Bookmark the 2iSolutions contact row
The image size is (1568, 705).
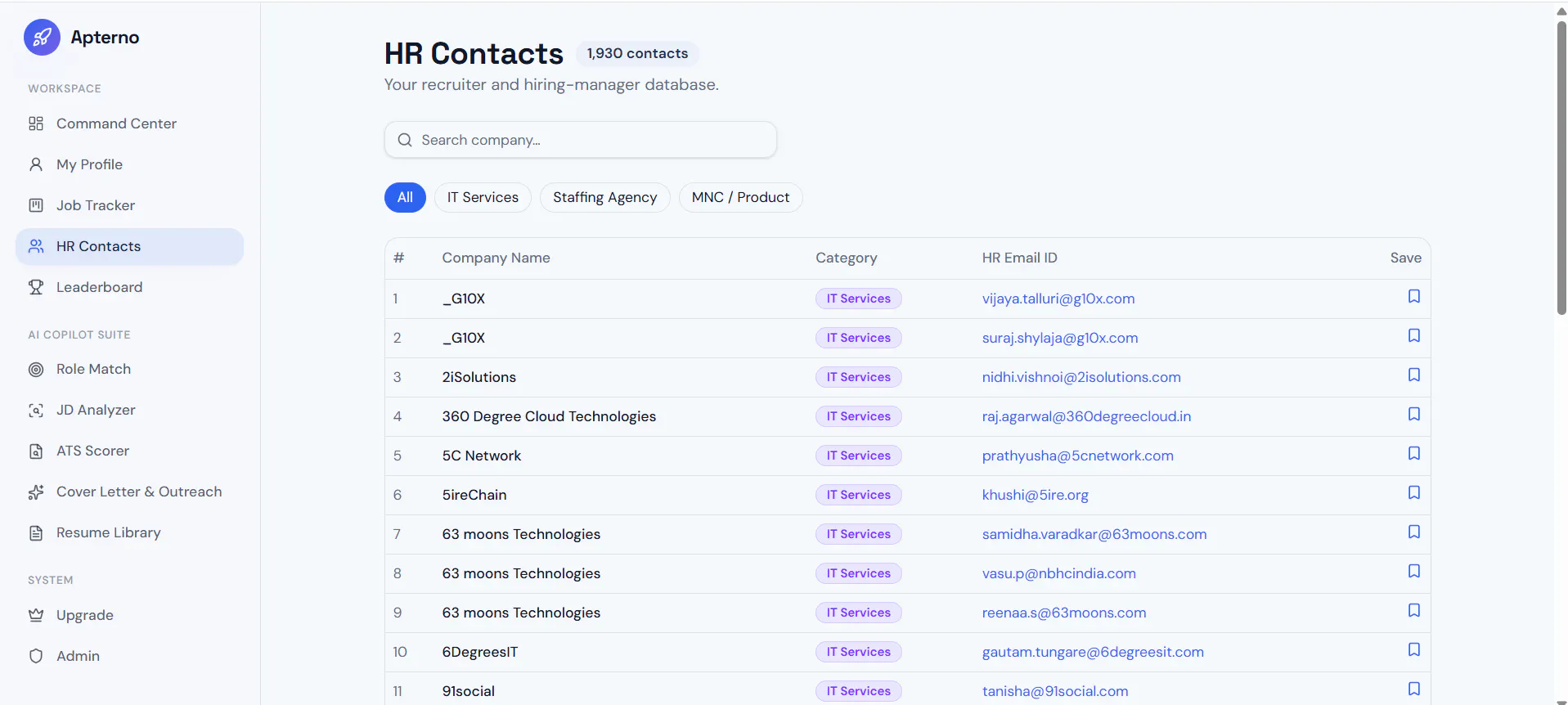pyautogui.click(x=1413, y=375)
